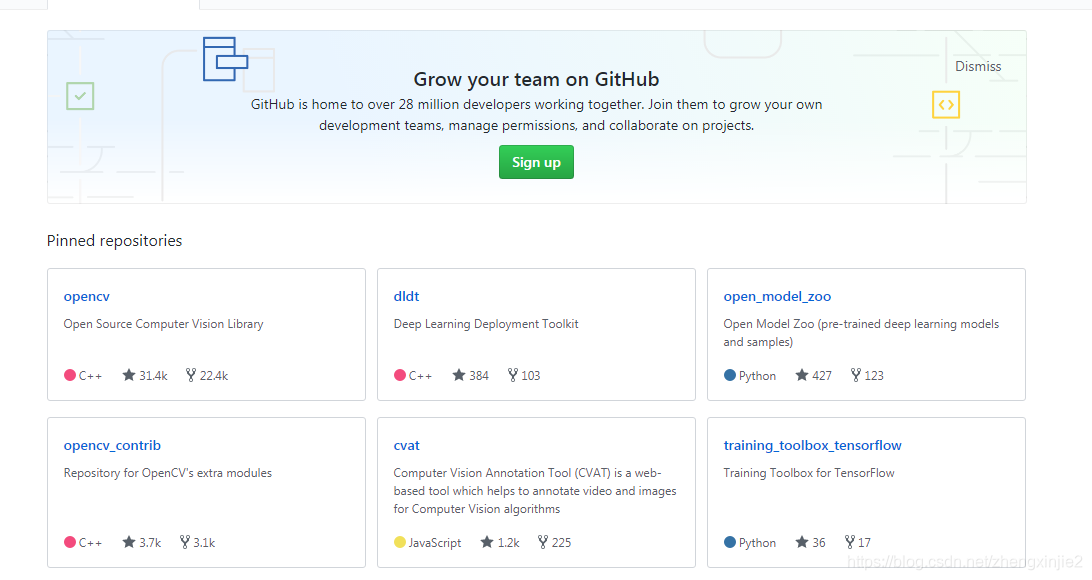Viewport: 1092px width, 580px height.
Task: Click the Repository for OpenCV's extra modules text
Action: point(168,473)
